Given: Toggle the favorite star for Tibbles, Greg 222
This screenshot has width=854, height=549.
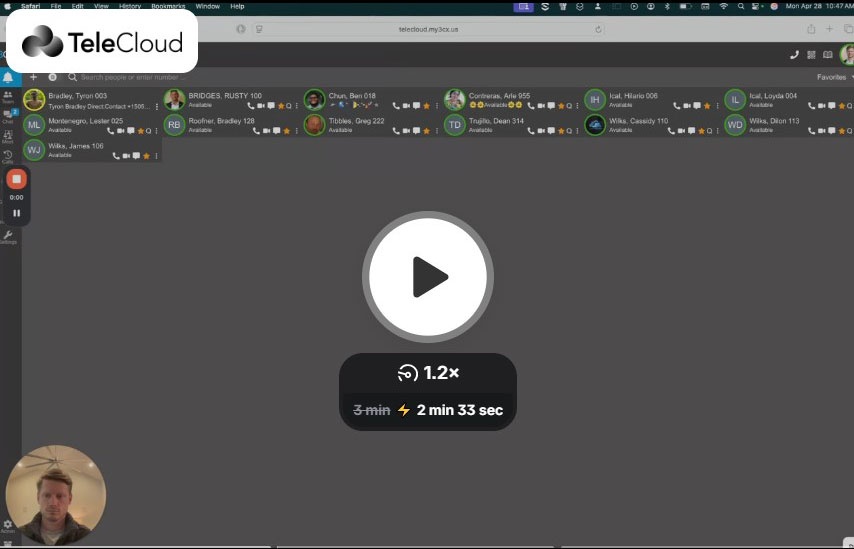Looking at the screenshot, I should pyautogui.click(x=426, y=131).
